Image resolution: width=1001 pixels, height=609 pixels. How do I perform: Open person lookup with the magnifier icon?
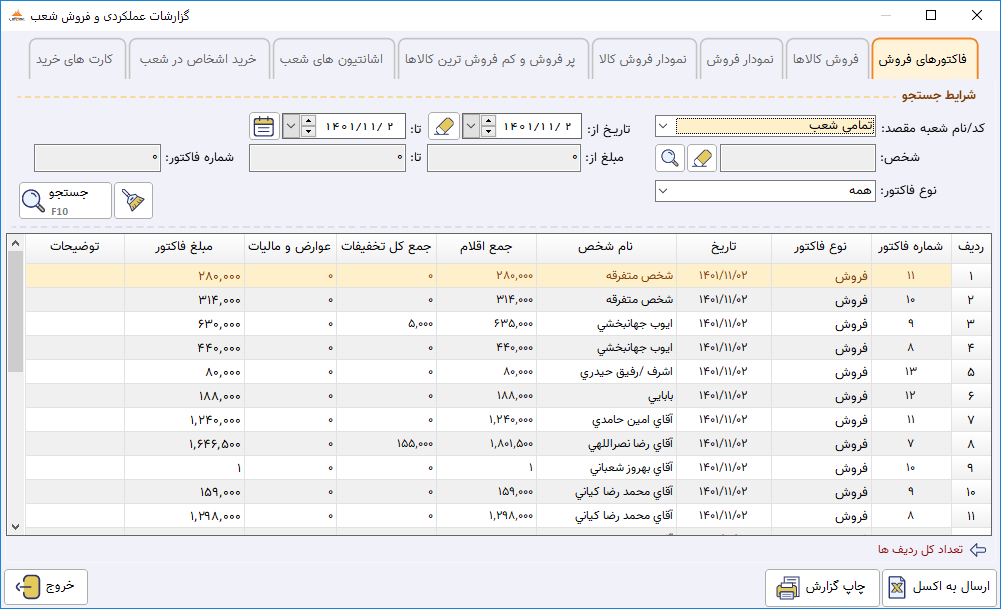pyautogui.click(x=670, y=158)
